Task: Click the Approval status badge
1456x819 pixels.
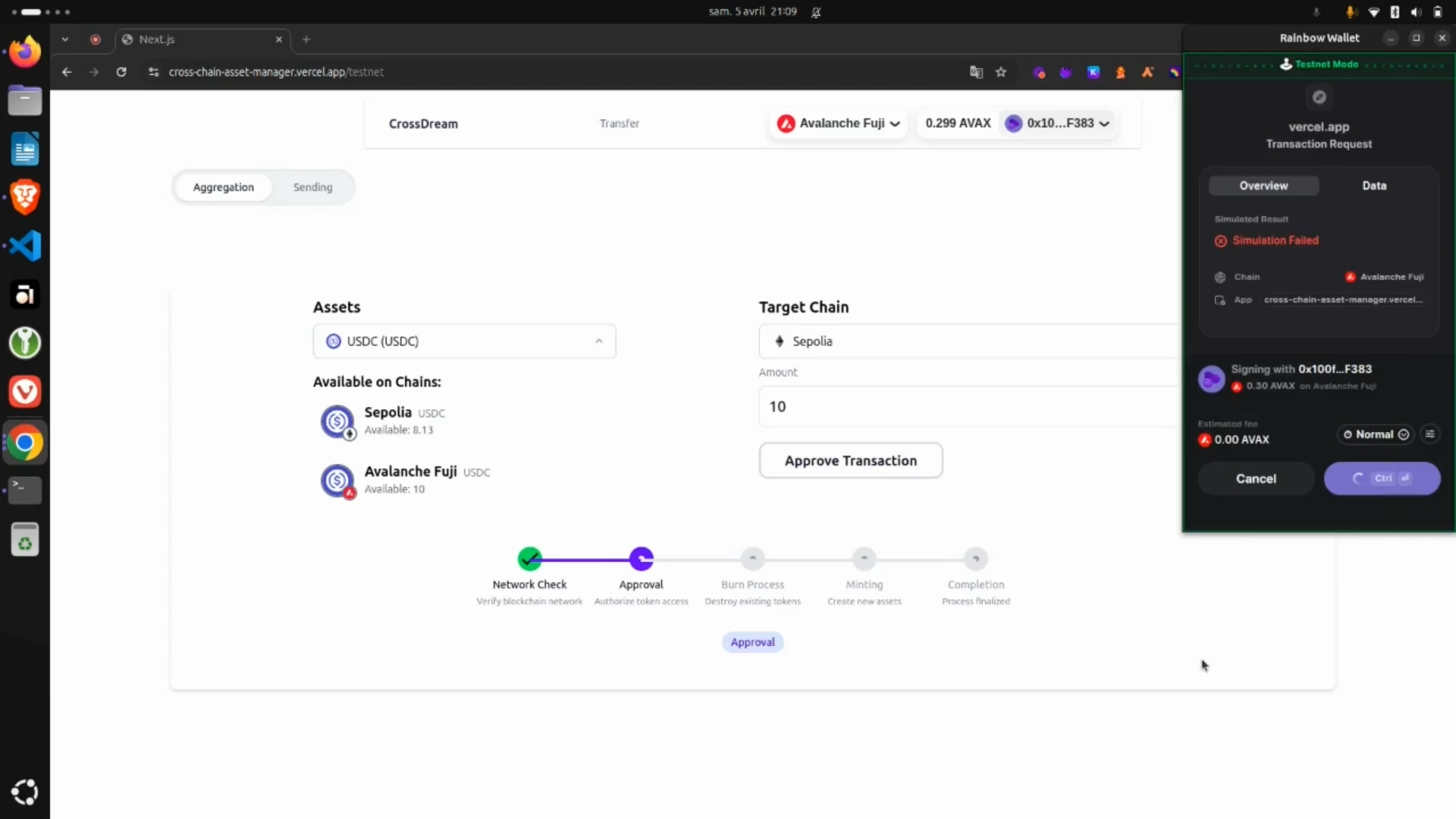Action: (x=752, y=642)
